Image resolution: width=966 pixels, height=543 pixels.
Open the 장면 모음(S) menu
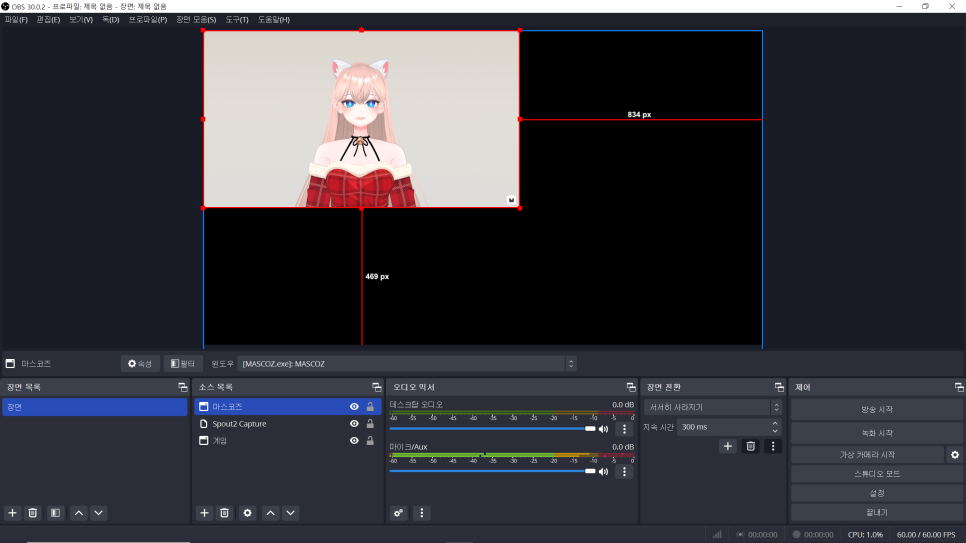(x=196, y=20)
